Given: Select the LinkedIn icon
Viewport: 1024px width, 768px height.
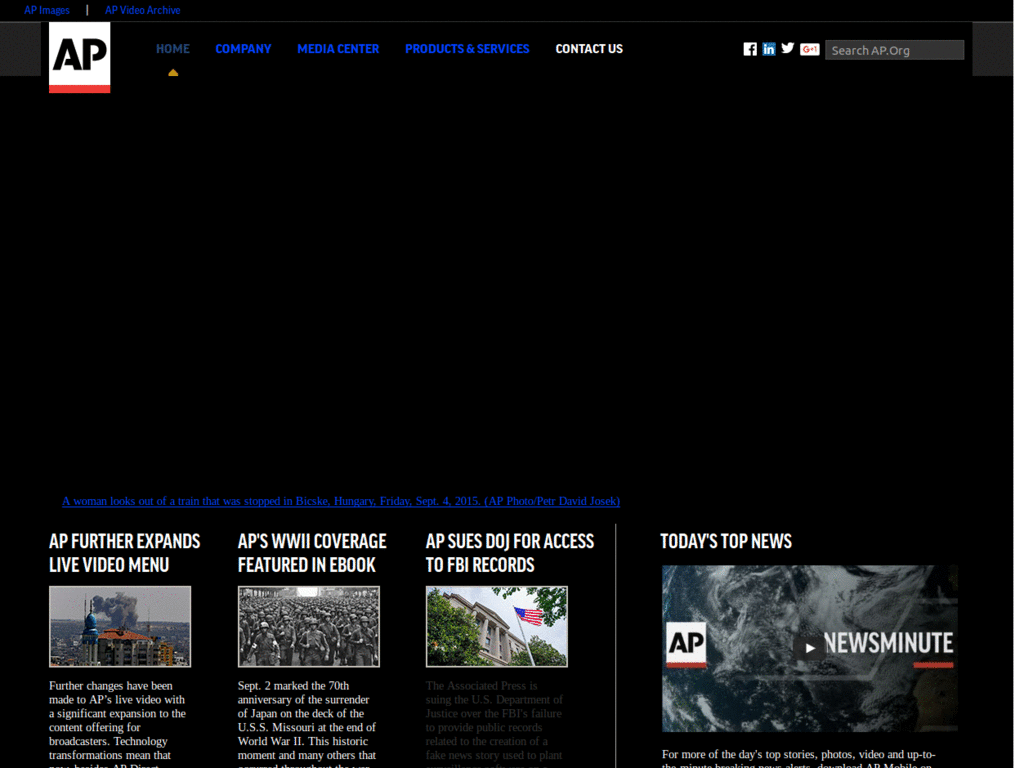Looking at the screenshot, I should pyautogui.click(x=769, y=48).
